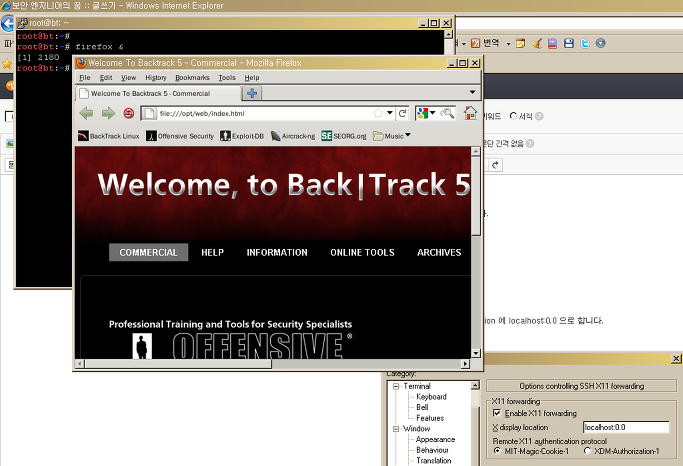
Task: Open the SEORG.org bookmark
Action: coord(344,136)
